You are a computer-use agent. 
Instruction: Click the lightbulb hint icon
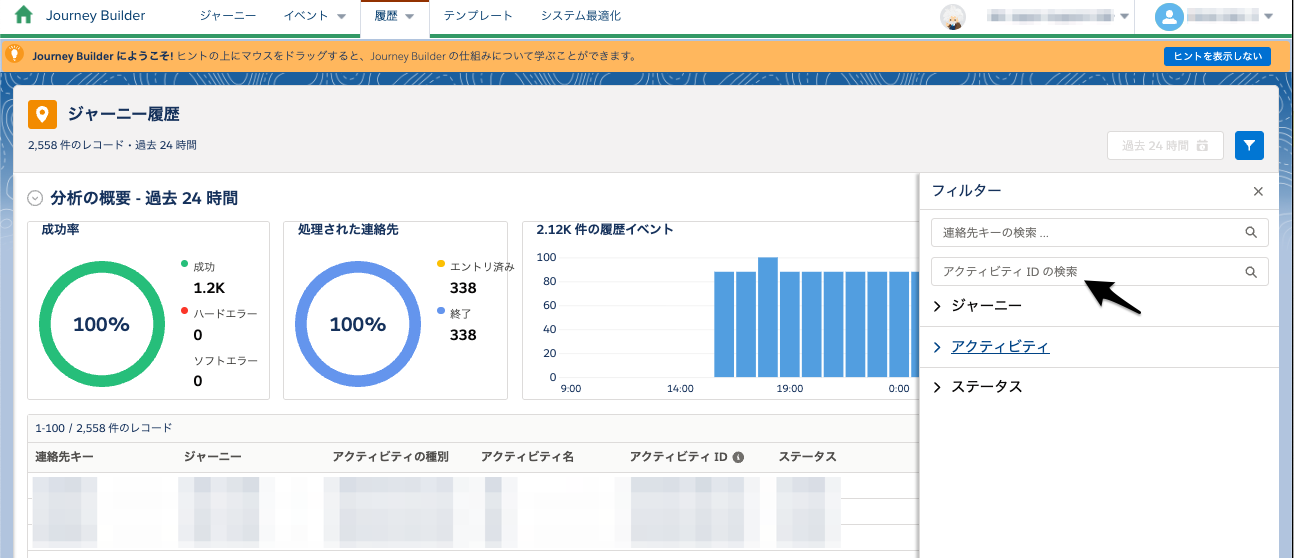click(15, 54)
